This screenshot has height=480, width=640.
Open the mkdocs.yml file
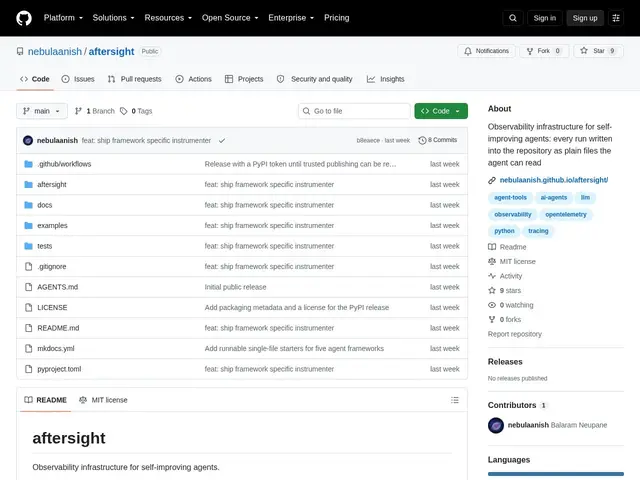point(56,349)
